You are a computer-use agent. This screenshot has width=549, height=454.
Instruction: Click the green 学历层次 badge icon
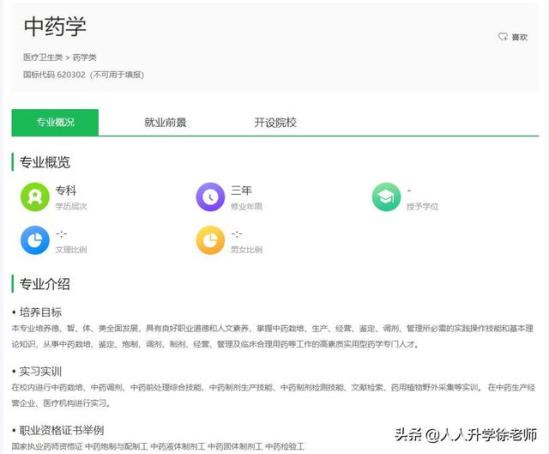[35, 197]
